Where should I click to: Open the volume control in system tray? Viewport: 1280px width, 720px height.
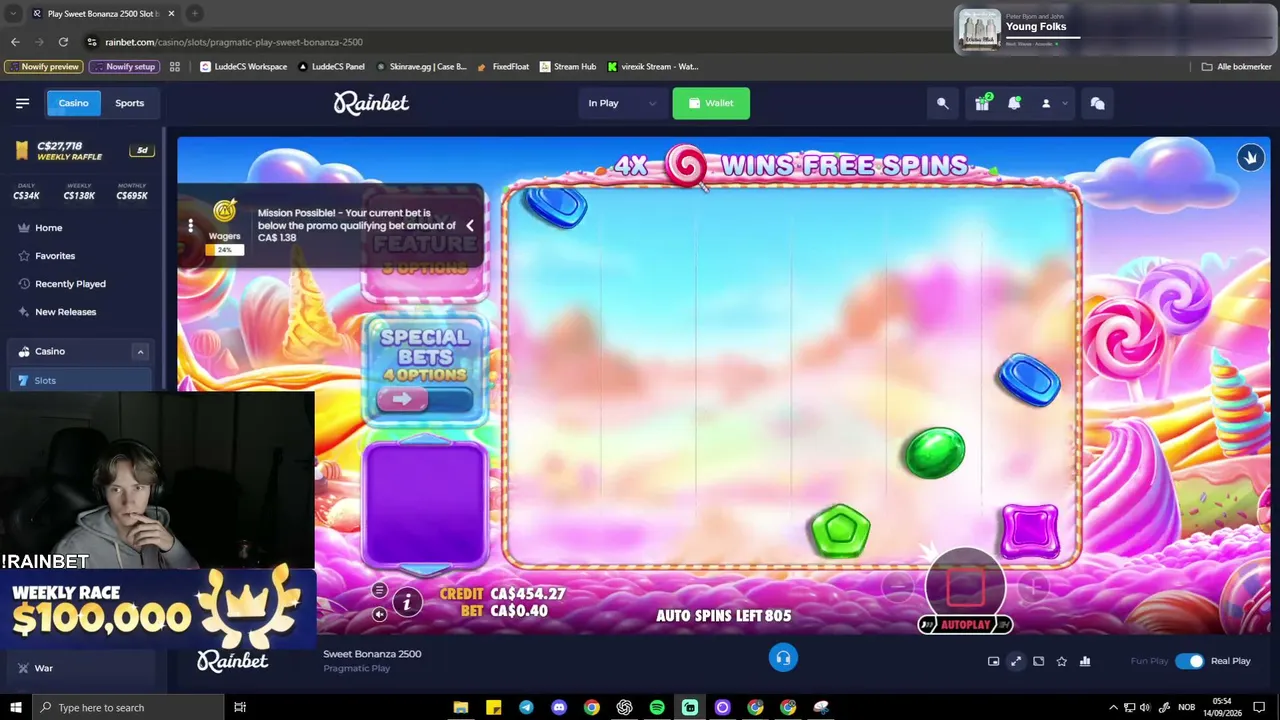tap(1146, 707)
